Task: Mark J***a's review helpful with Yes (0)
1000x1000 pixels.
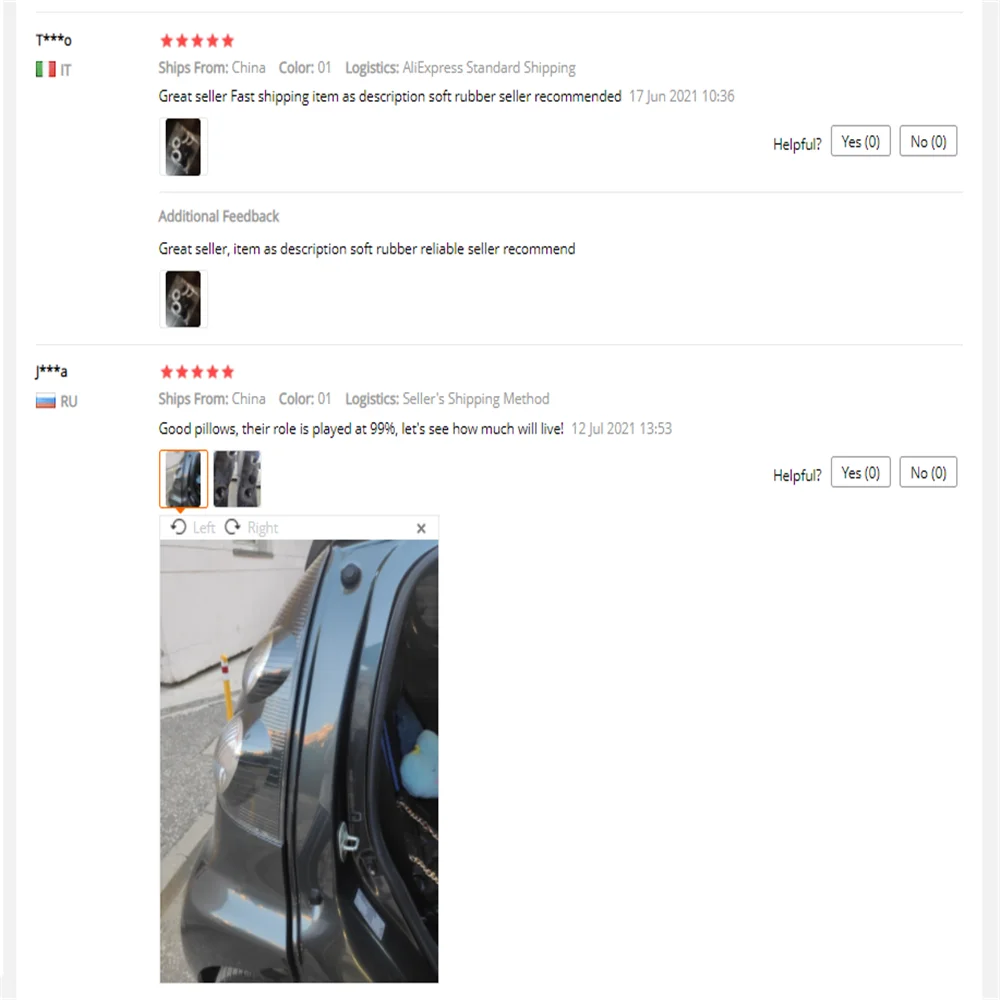Action: pyautogui.click(x=860, y=472)
